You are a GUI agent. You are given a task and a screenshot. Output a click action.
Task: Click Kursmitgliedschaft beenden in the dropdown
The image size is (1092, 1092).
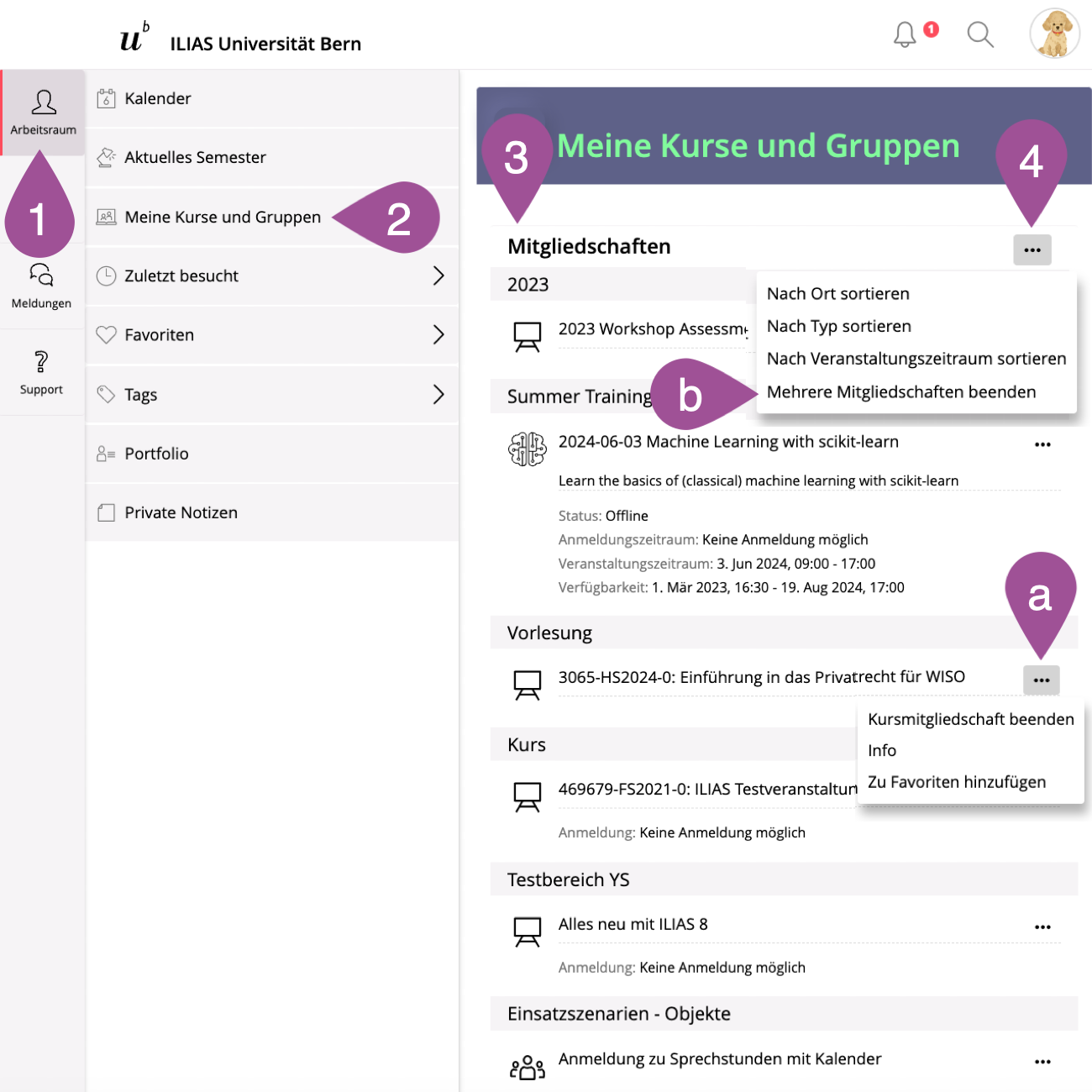click(970, 719)
